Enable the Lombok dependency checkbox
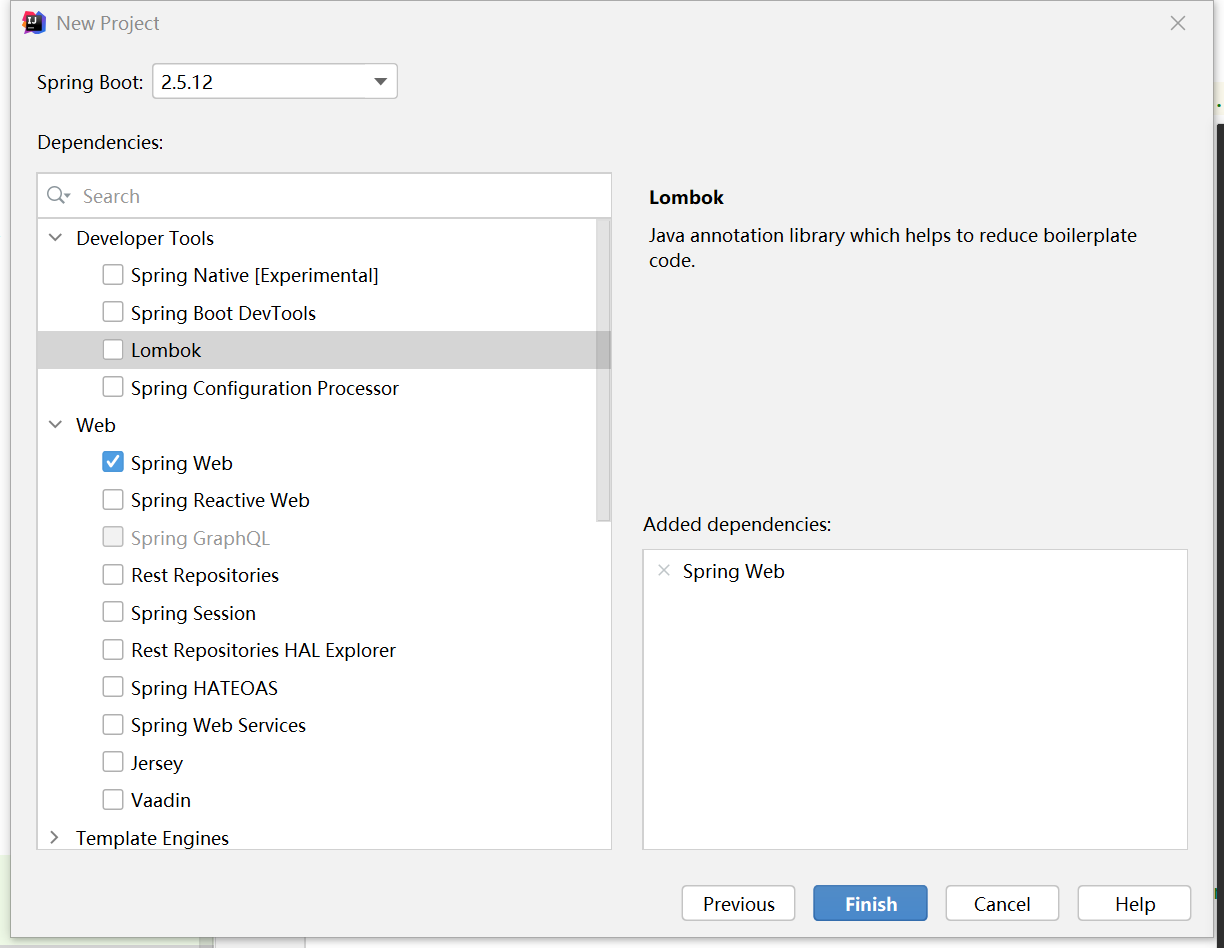This screenshot has width=1224, height=948. [x=113, y=350]
